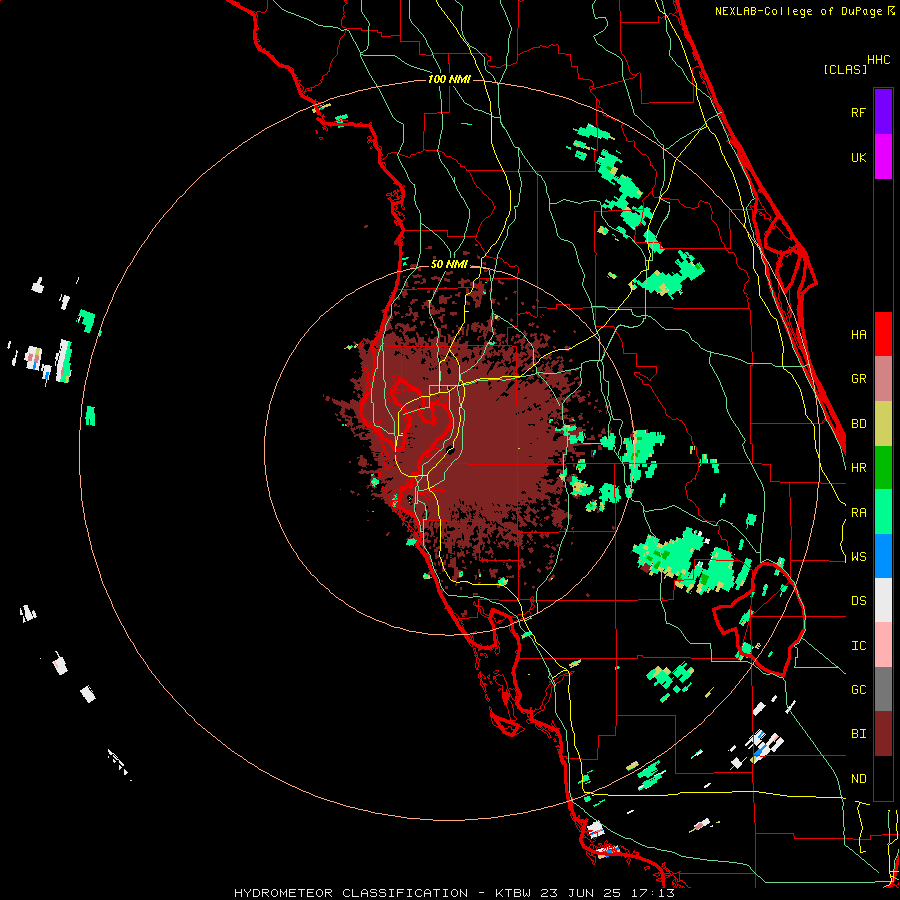Image resolution: width=900 pixels, height=900 pixels.
Task: Click the BD legend label
Action: tap(858, 424)
